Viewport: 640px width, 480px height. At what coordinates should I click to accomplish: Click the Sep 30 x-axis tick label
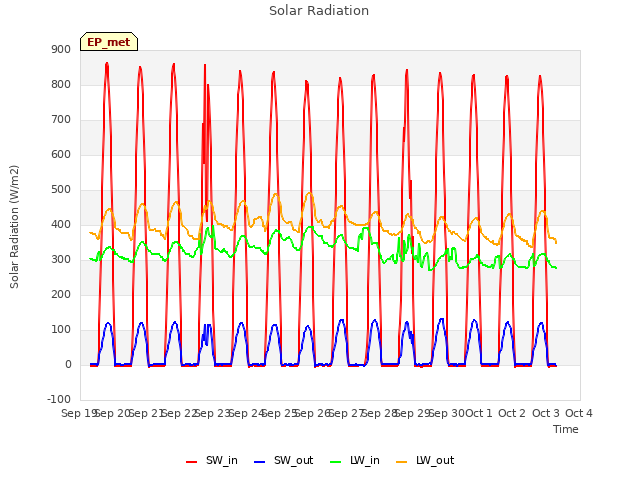coord(447,413)
